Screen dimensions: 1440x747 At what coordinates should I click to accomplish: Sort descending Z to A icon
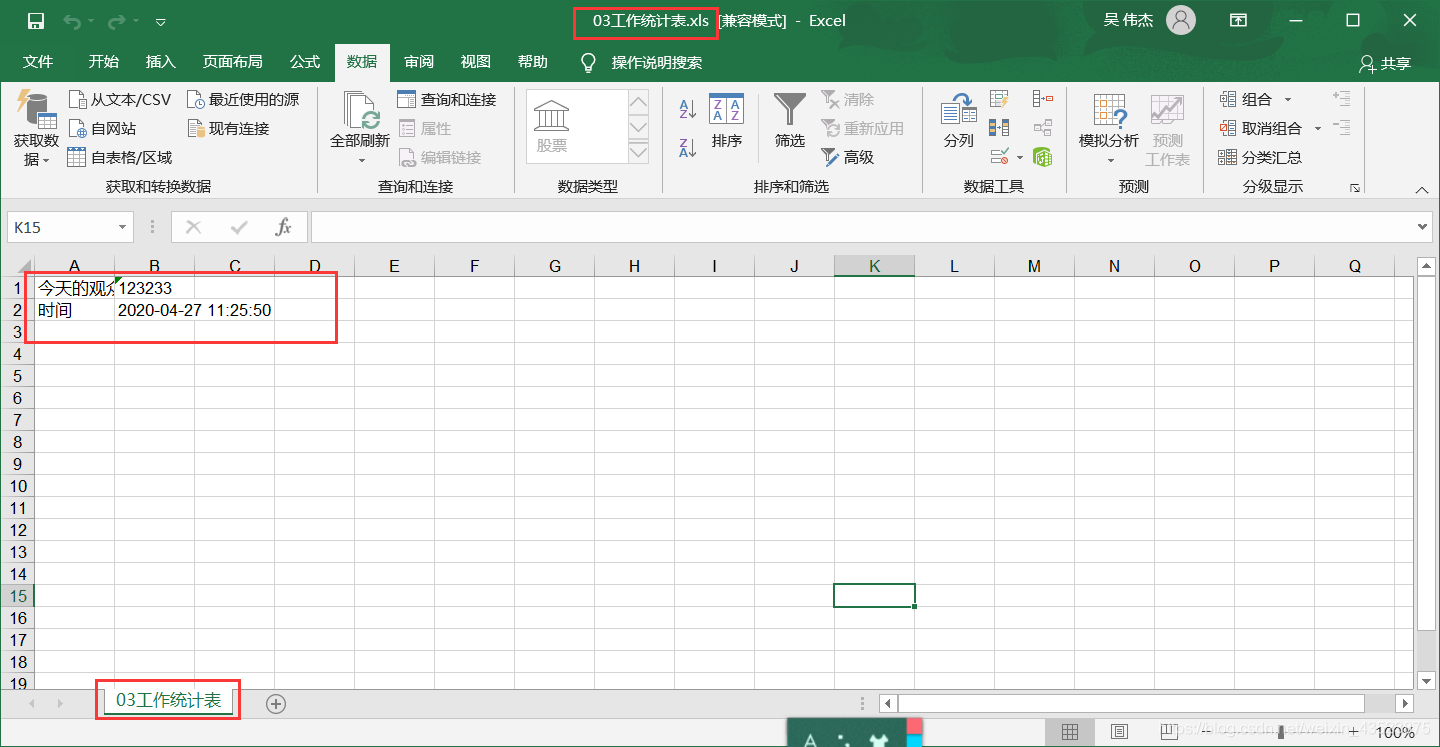[x=687, y=147]
